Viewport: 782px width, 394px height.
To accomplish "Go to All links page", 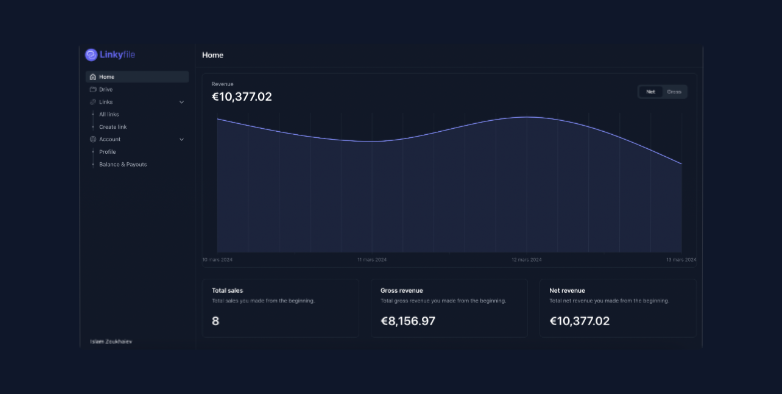I will click(109, 114).
